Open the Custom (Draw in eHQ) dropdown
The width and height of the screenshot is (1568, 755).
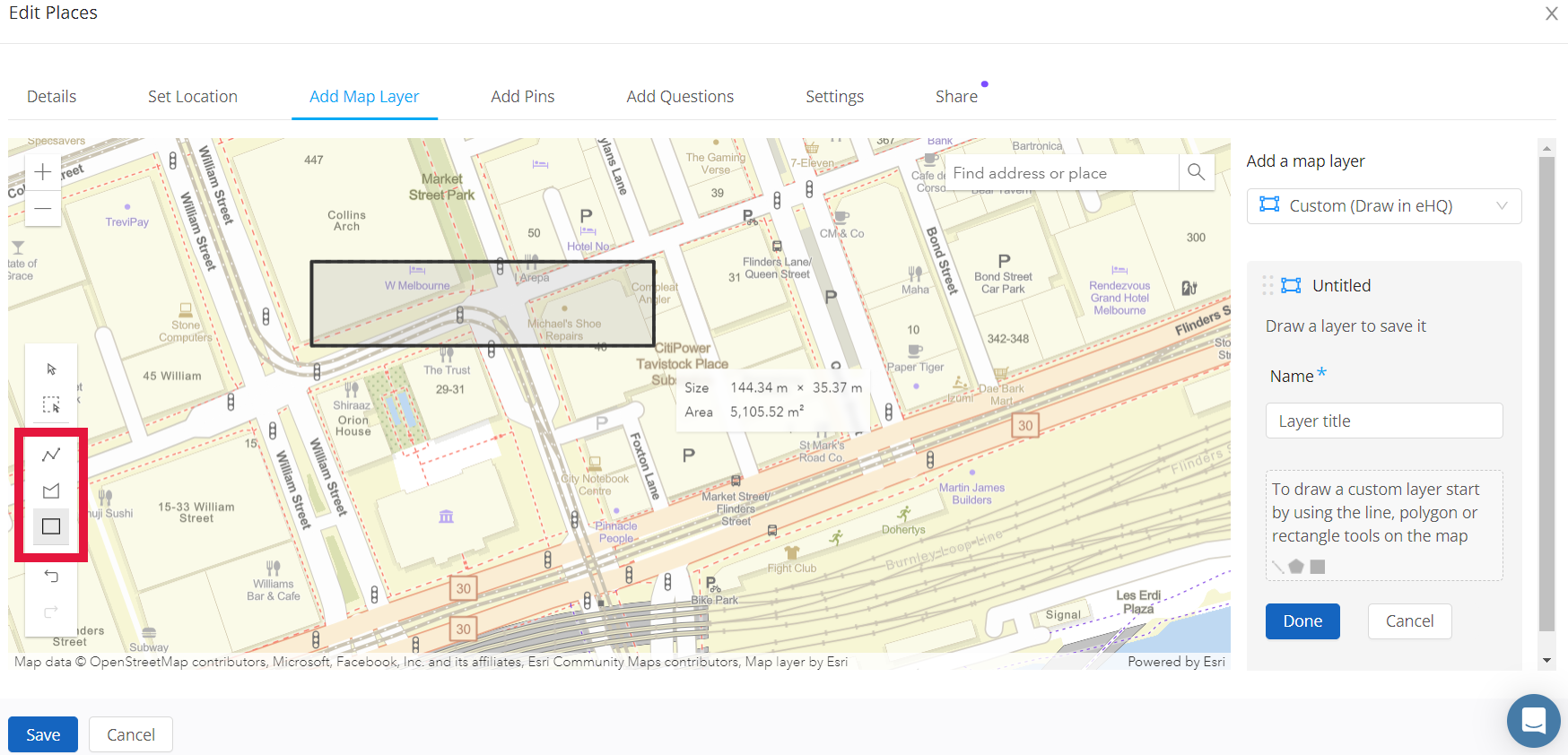click(x=1384, y=206)
